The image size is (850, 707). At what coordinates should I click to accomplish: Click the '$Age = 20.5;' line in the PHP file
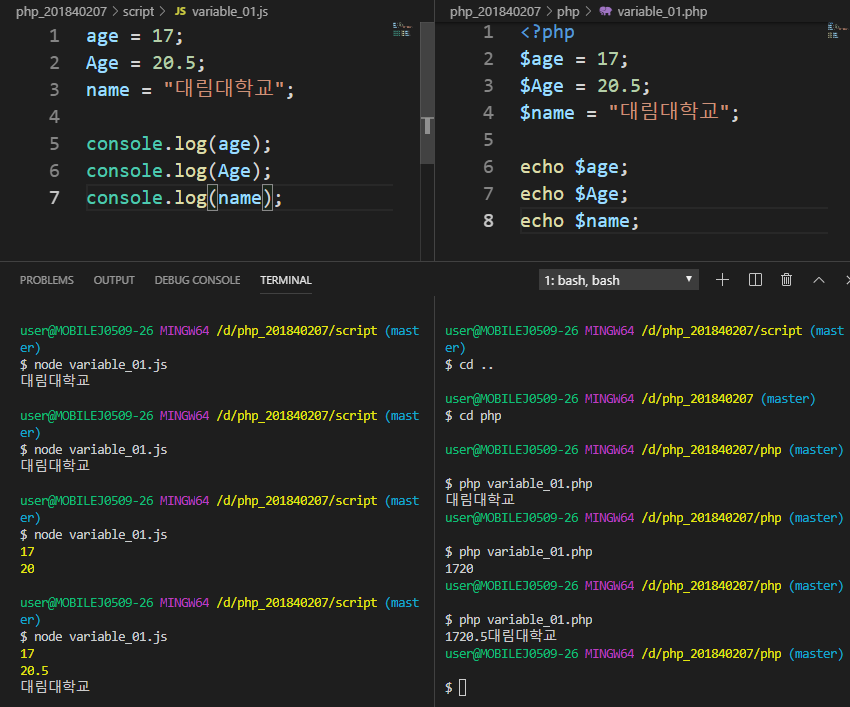point(584,86)
